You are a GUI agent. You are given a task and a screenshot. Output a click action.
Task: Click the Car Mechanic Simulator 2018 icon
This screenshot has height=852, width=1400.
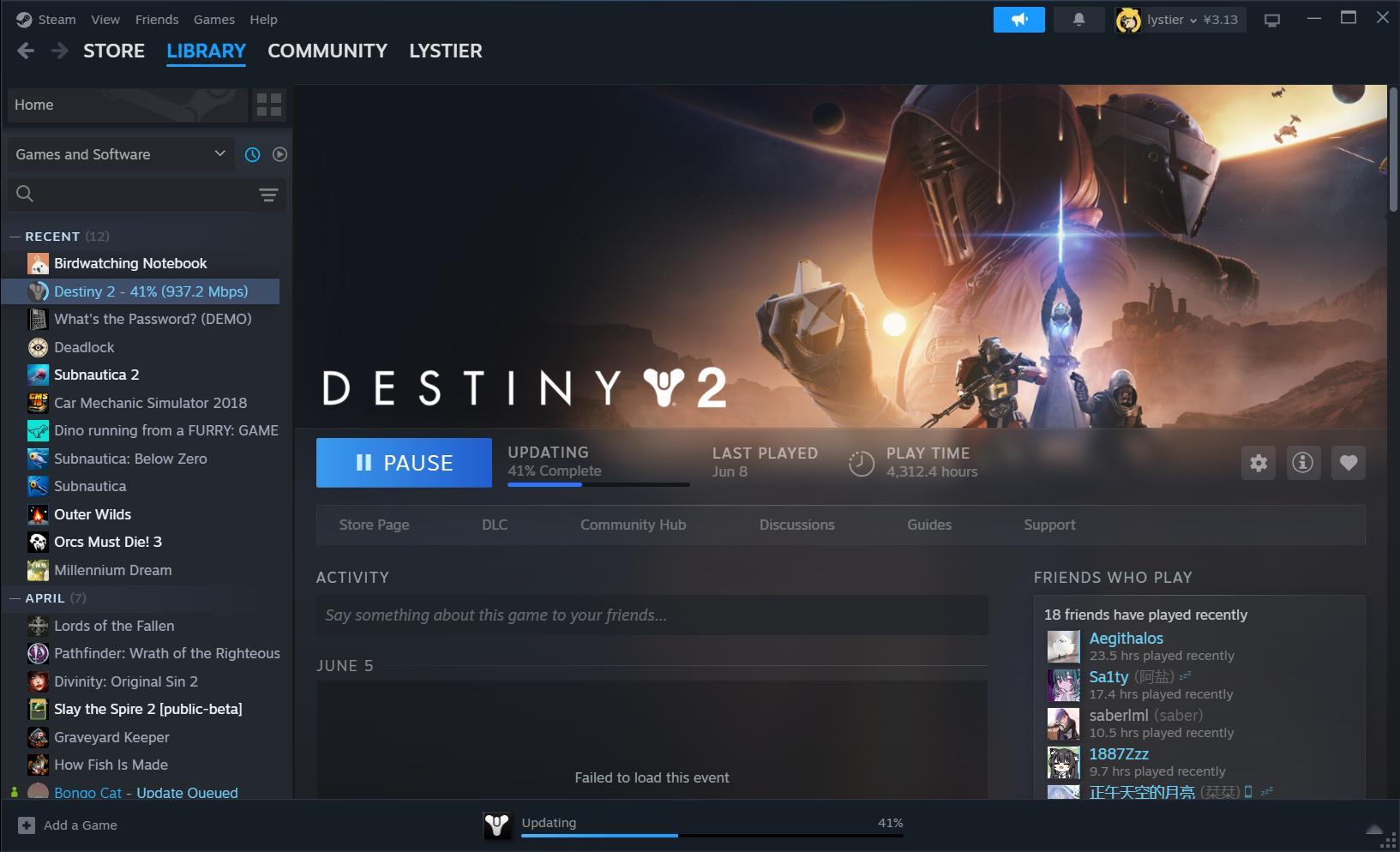(x=38, y=403)
